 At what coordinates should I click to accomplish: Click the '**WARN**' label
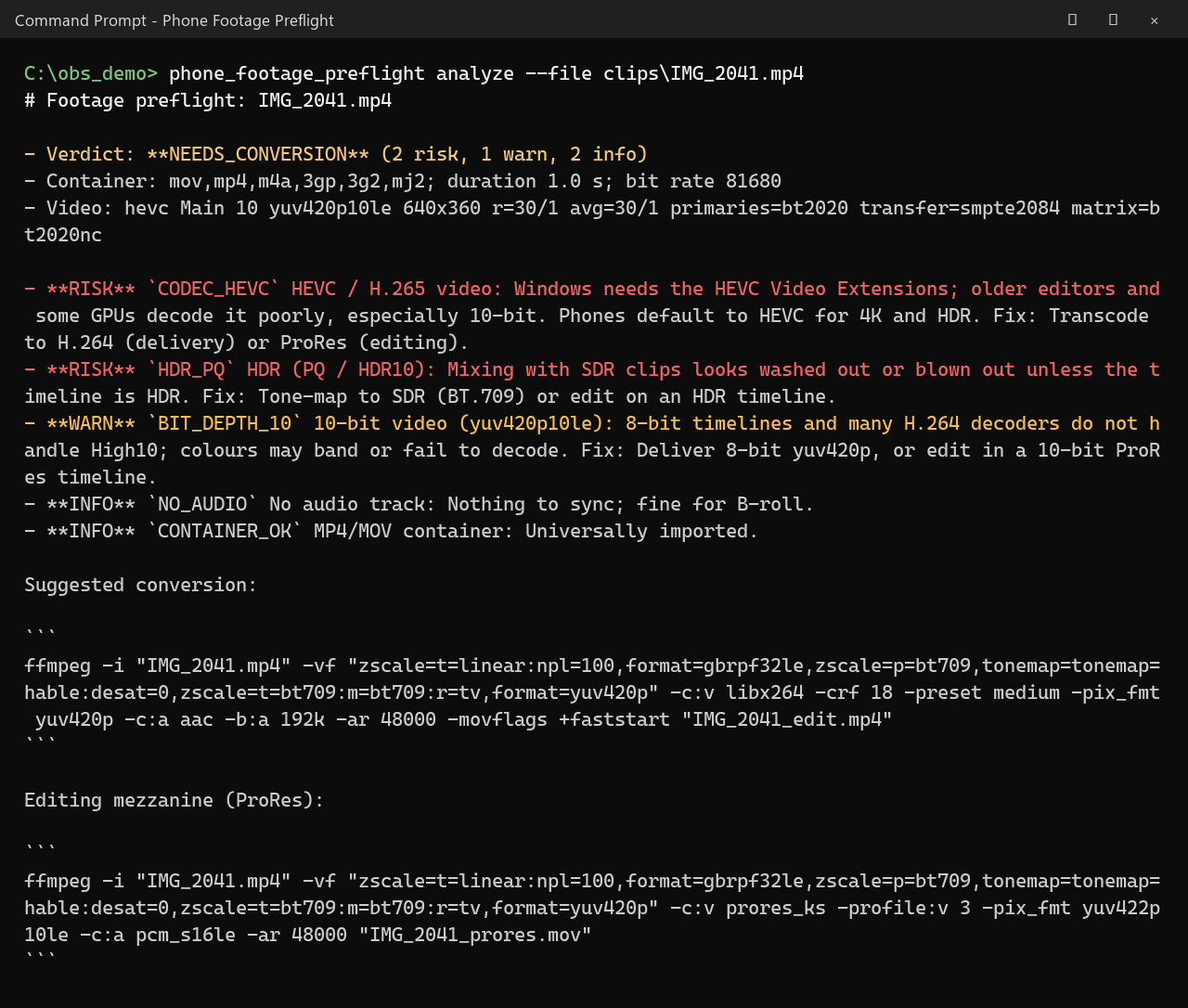91,423
